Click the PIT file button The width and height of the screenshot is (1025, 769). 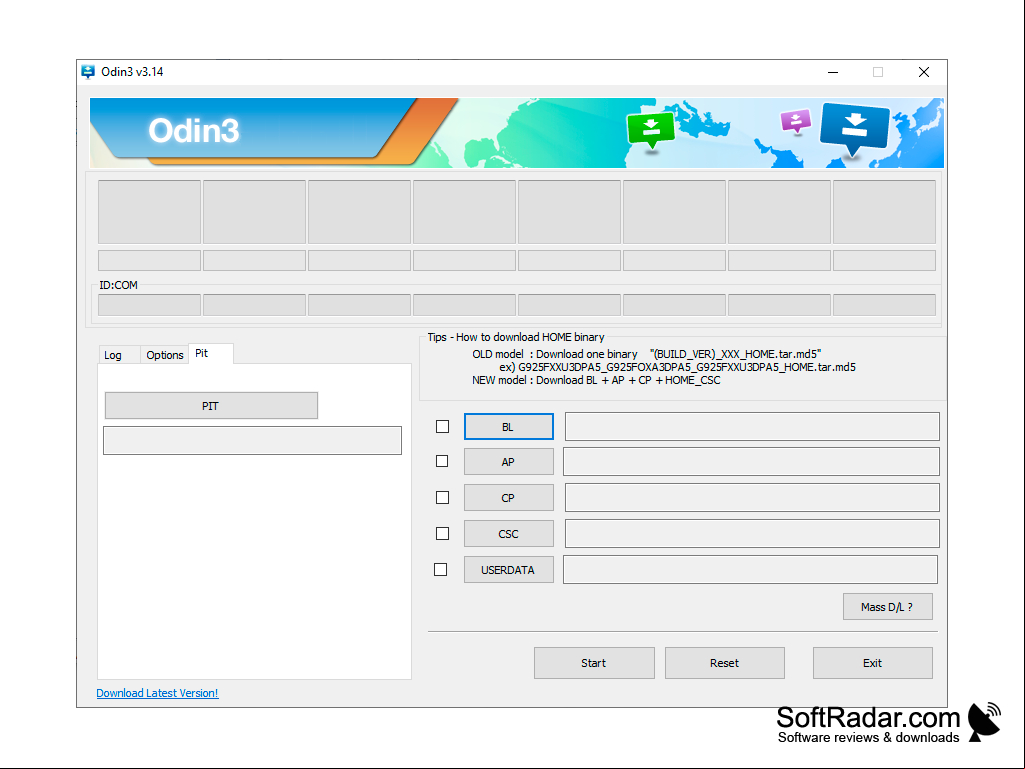pos(211,406)
